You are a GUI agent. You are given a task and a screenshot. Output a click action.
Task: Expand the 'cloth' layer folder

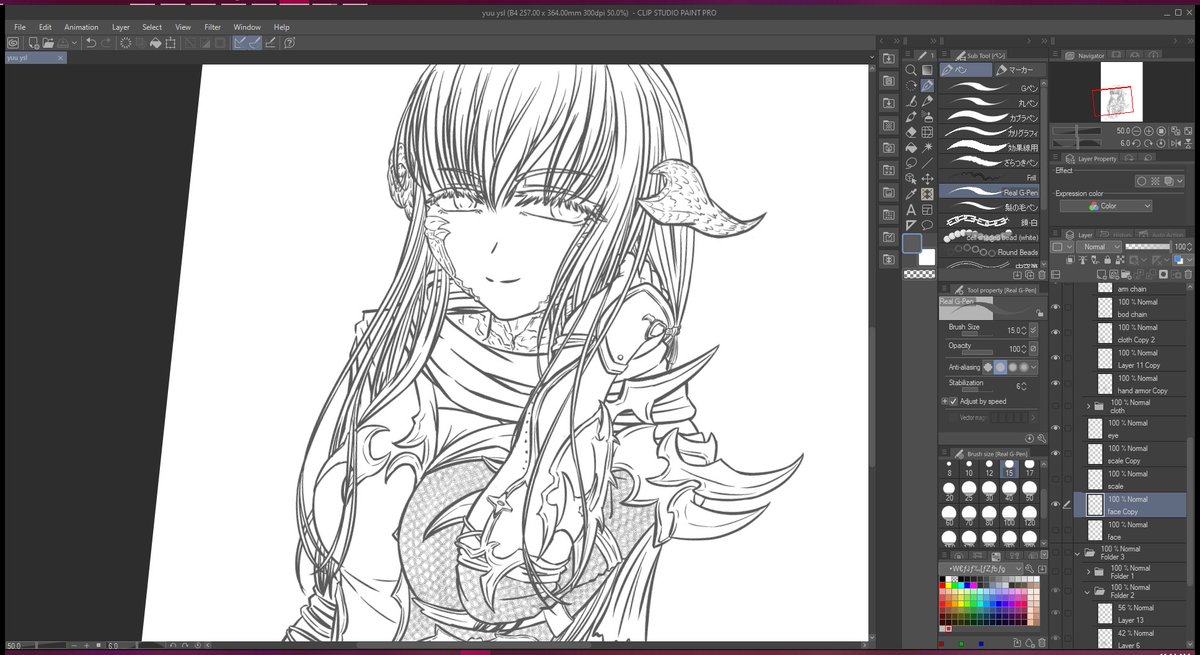[1089, 406]
